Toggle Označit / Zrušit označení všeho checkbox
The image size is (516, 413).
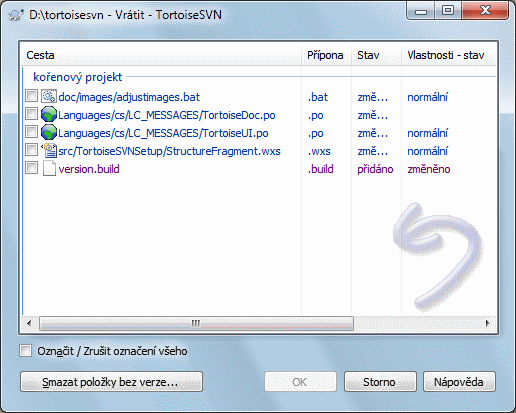tap(26, 351)
